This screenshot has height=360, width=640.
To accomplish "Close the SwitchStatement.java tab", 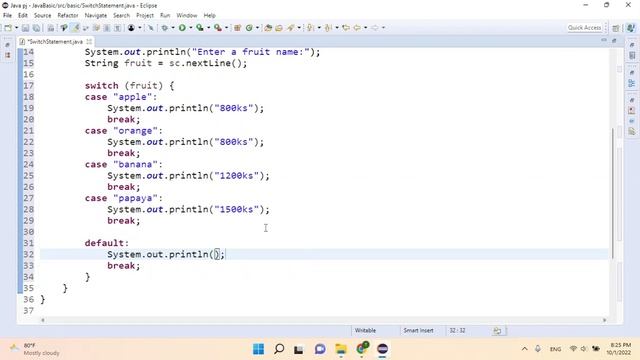I will click(x=89, y=42).
